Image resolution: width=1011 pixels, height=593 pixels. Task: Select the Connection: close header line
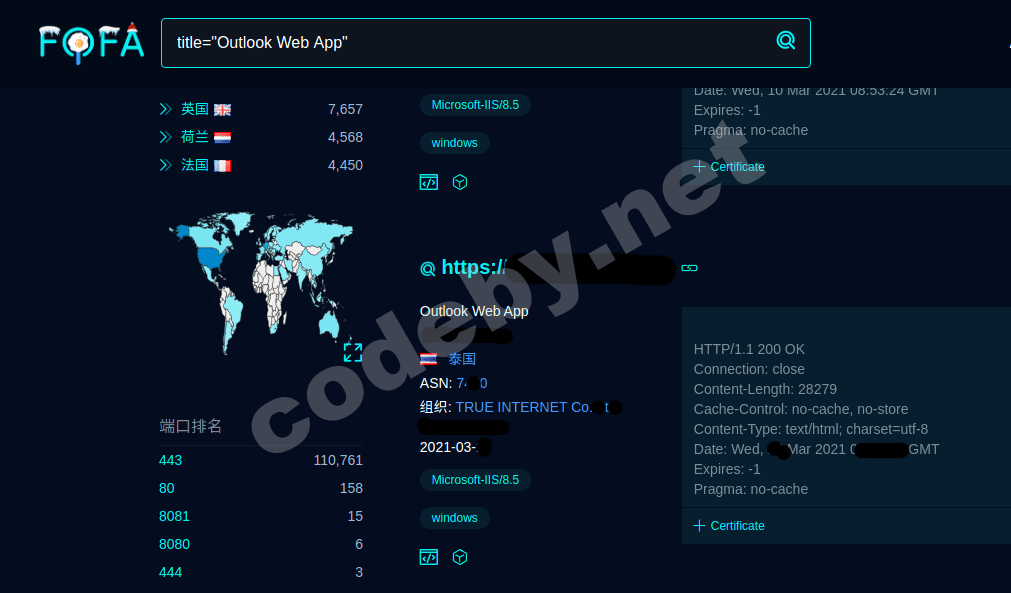pyautogui.click(x=749, y=369)
